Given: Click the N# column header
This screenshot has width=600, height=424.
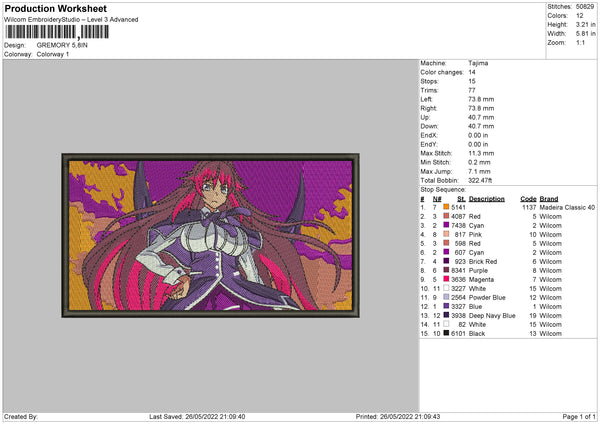Looking at the screenshot, I should click(x=437, y=199).
